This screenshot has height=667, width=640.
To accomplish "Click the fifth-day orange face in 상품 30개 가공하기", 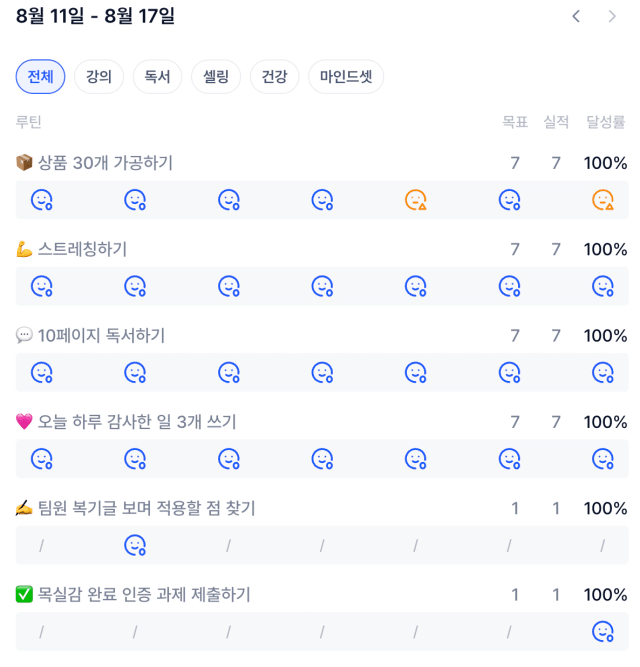I will tap(415, 200).
